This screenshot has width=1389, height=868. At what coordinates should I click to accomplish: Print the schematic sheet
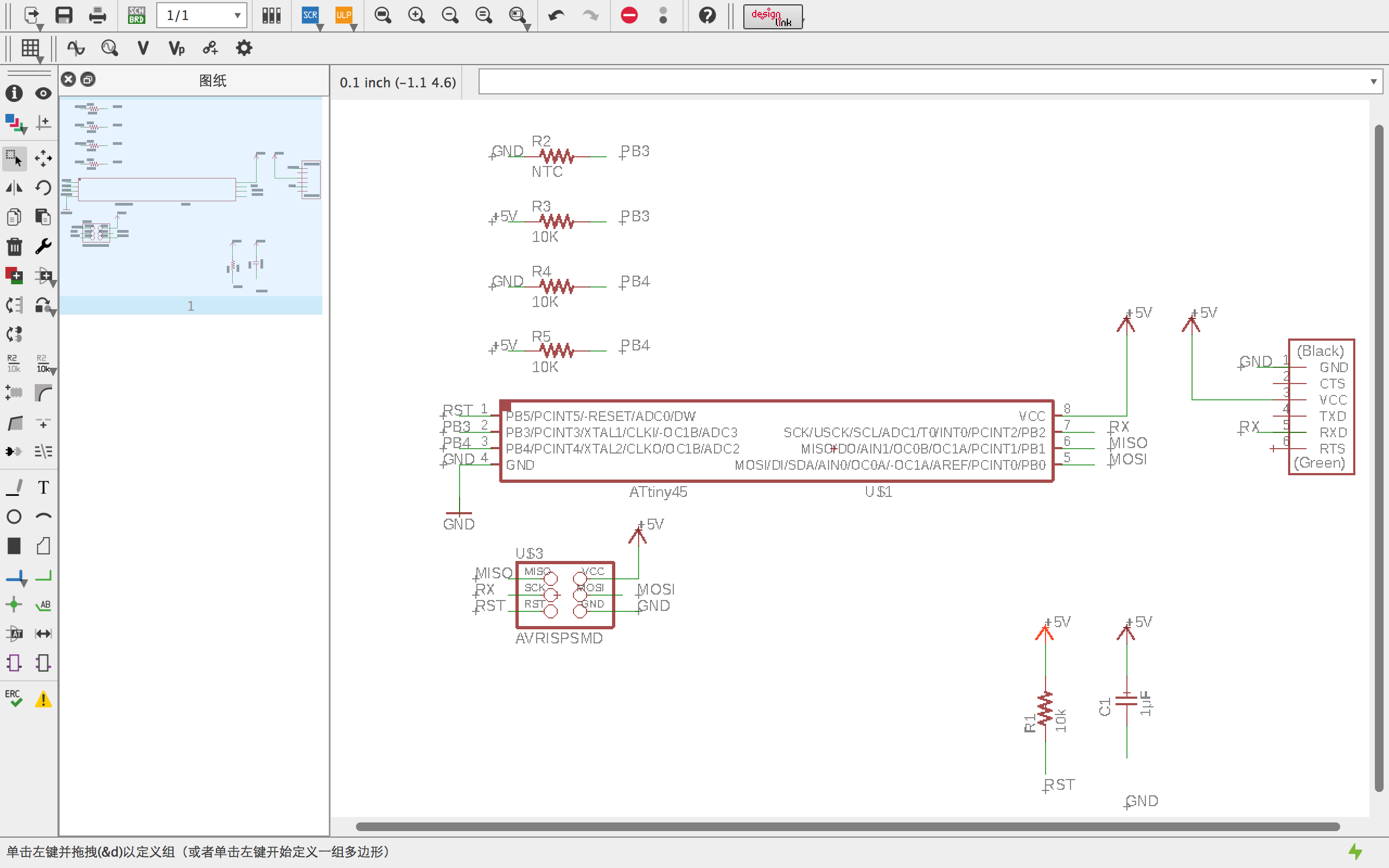point(98,16)
